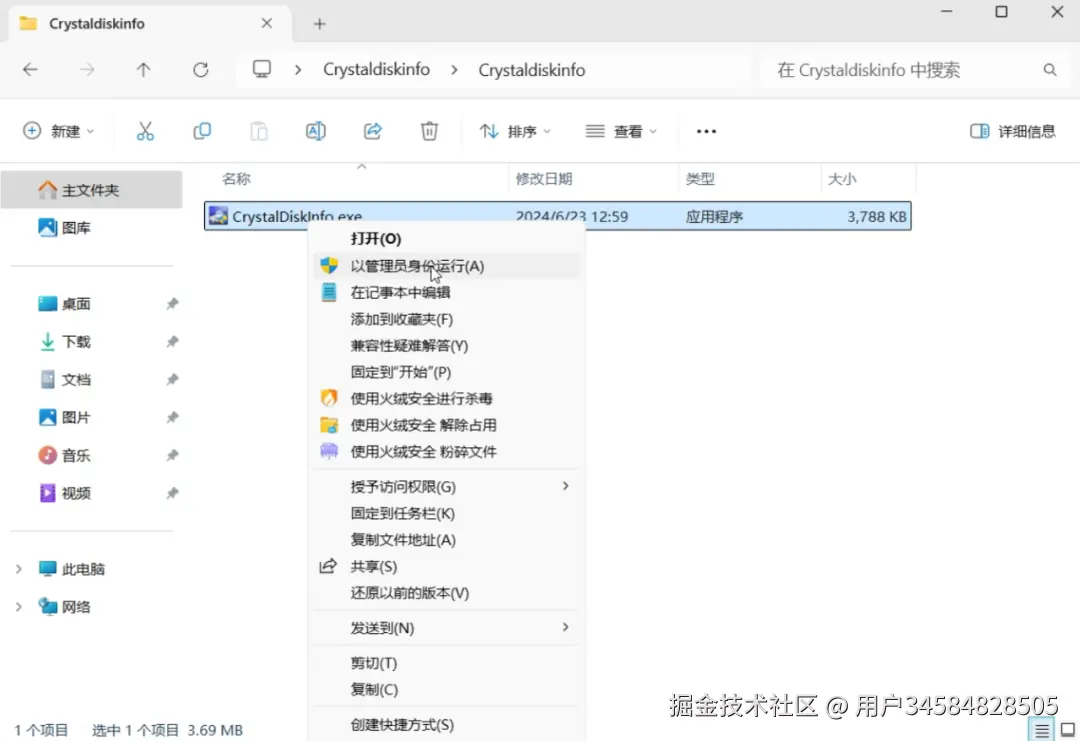Viewport: 1080px width, 741px height.
Task: Click the PC monitor icon in address bar
Action: [x=262, y=69]
